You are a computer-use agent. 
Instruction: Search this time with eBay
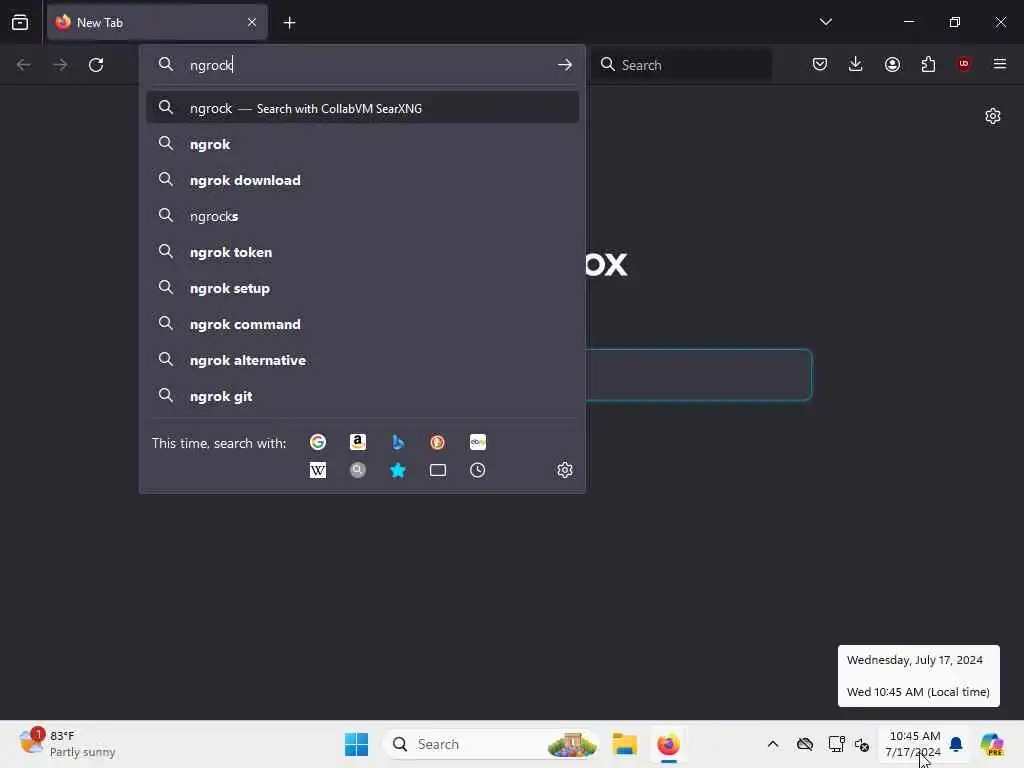(x=477, y=442)
